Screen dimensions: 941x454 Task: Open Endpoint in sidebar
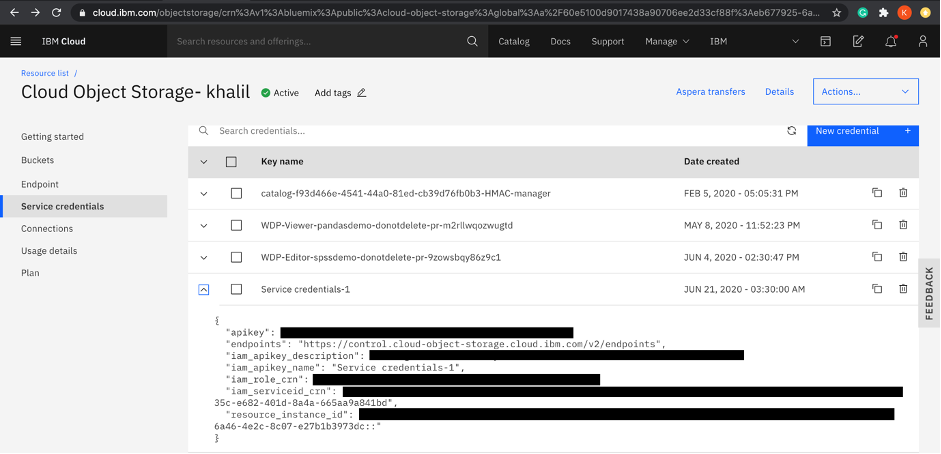pos(40,184)
